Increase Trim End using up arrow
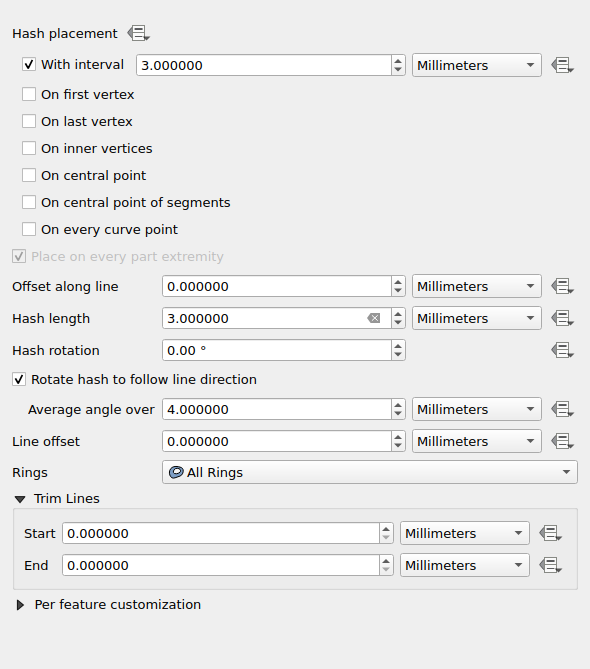 pyautogui.click(x=386, y=561)
